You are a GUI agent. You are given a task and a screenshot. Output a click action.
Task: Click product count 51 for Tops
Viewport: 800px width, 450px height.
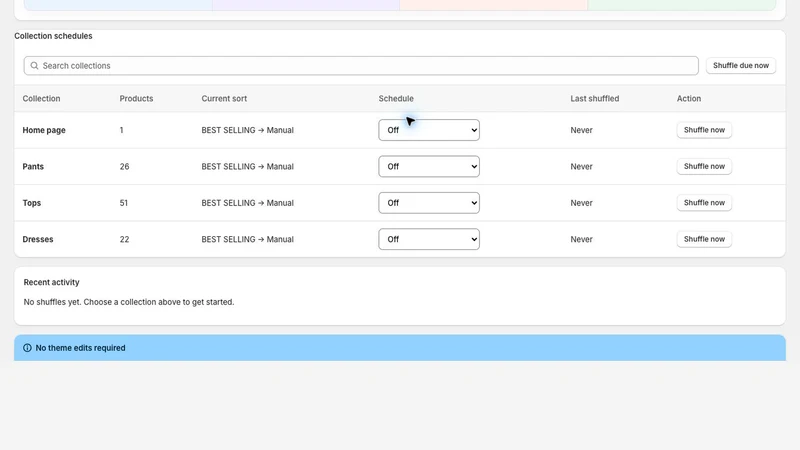click(124, 203)
